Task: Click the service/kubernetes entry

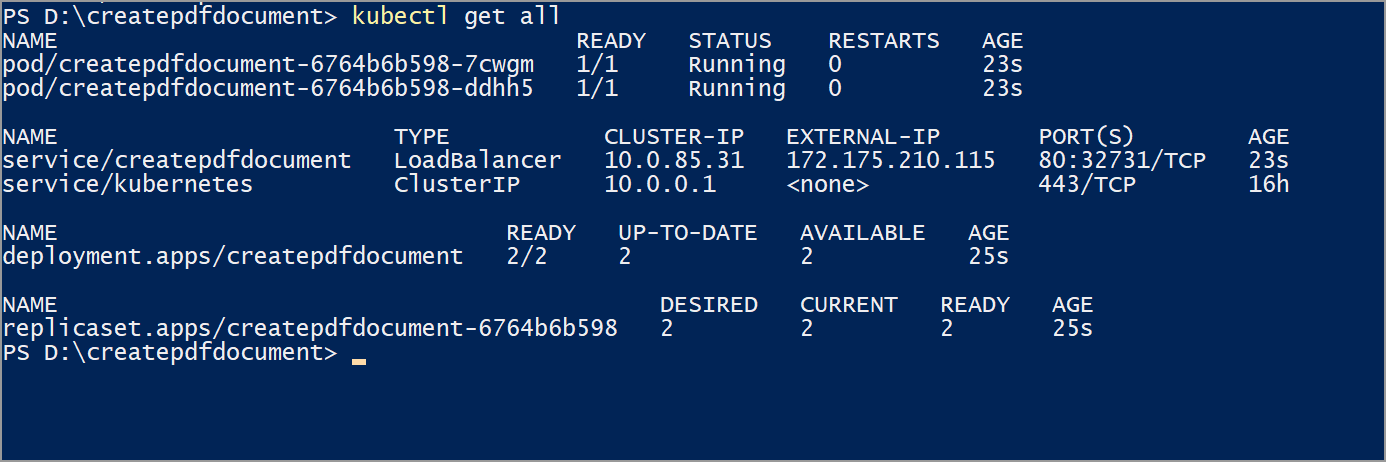Action: pos(127,184)
